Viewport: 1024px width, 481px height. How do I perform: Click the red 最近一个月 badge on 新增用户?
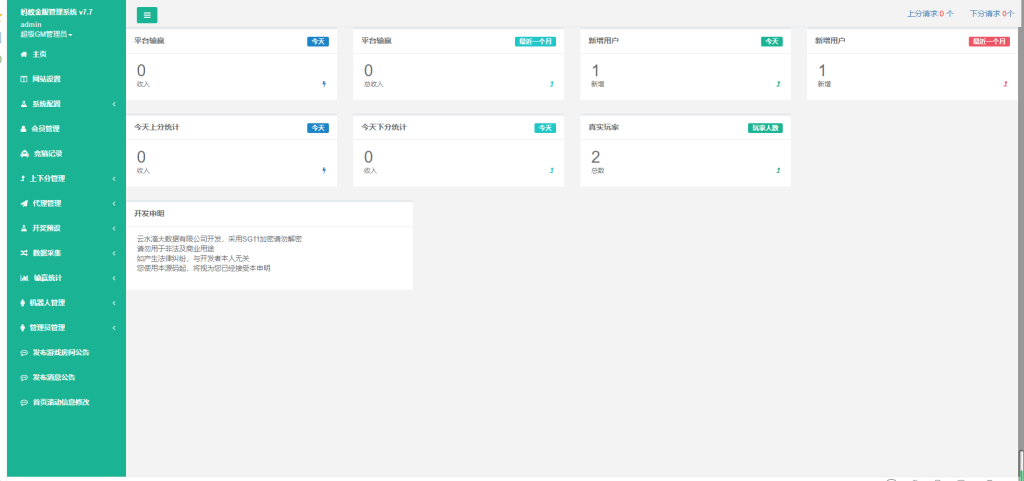tap(989, 42)
